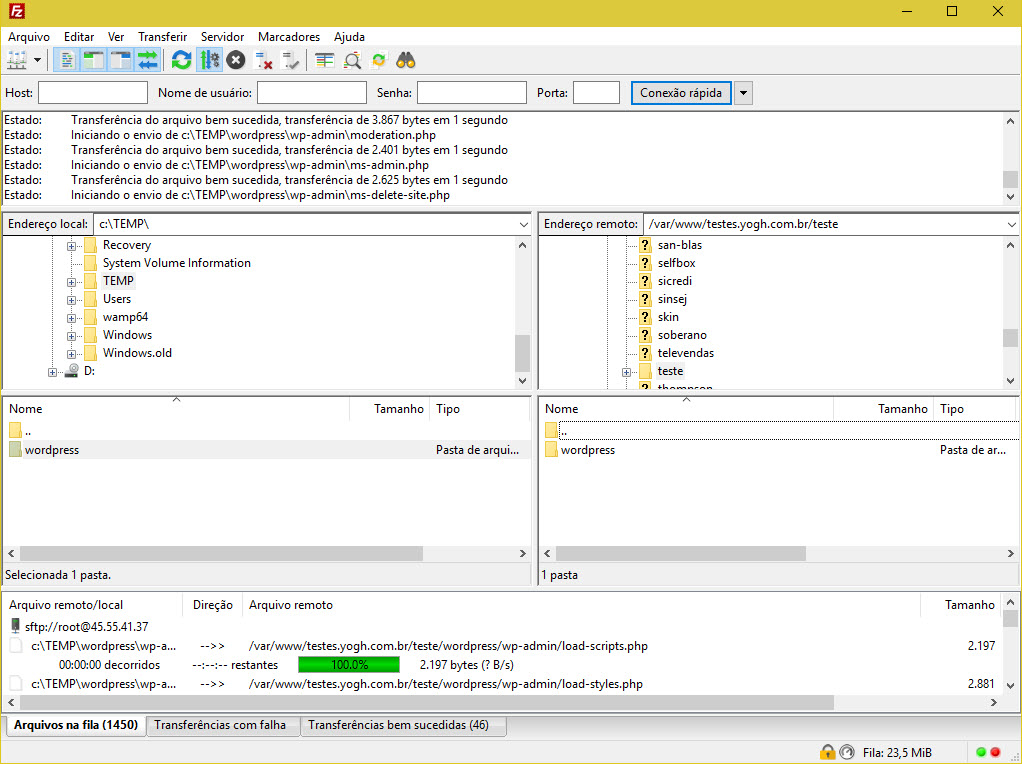Toggle directory comparison
Viewport: 1022px width, 764px height.
coord(352,61)
